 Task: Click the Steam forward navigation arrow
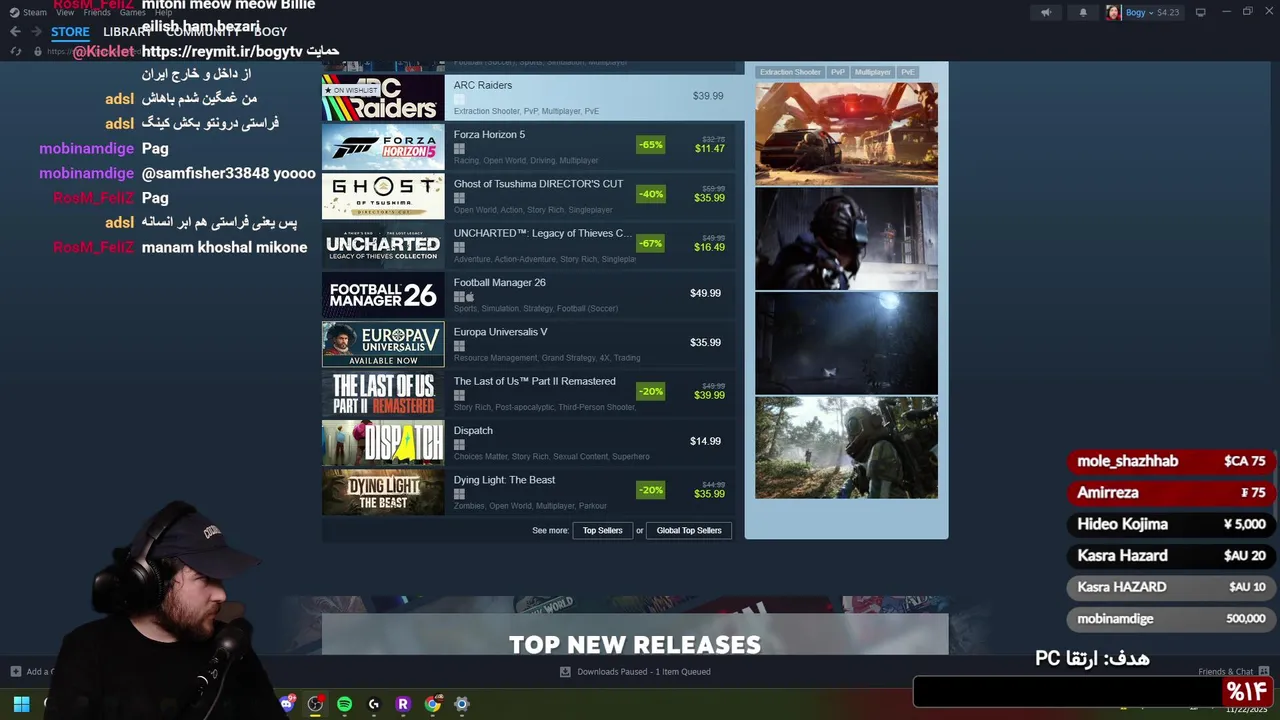pos(36,32)
